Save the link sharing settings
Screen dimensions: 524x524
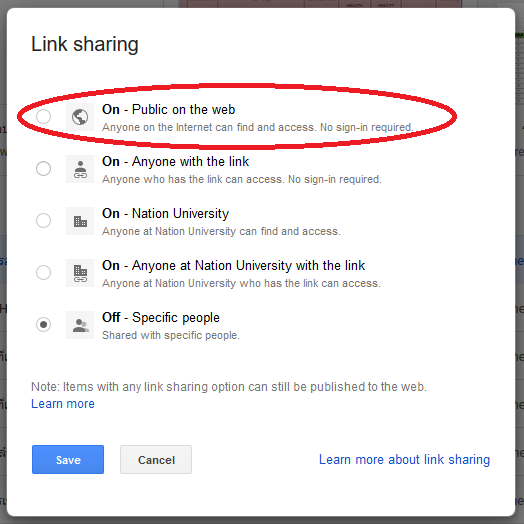pyautogui.click(x=68, y=460)
